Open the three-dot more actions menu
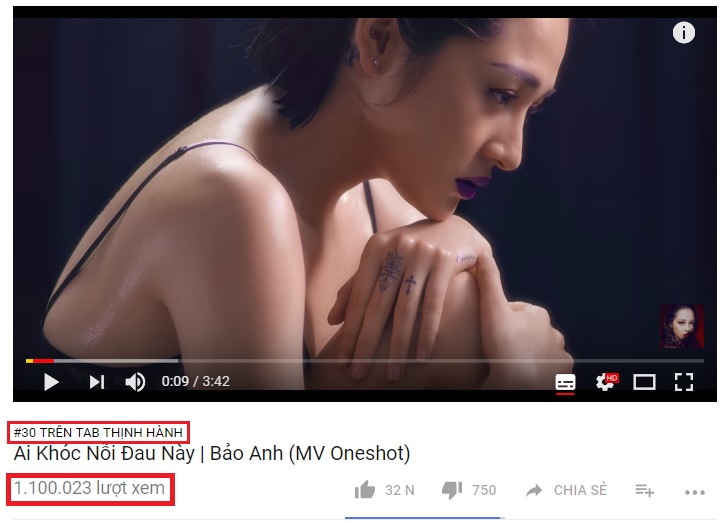 tap(695, 492)
